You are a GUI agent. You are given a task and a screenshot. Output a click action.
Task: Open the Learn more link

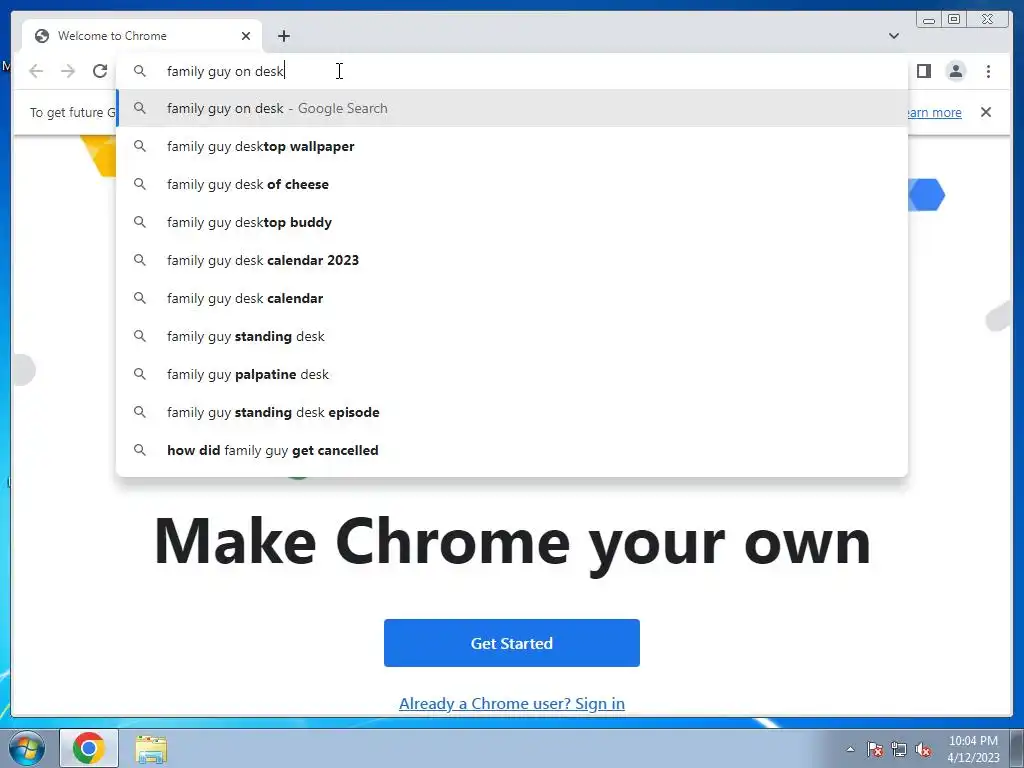[x=934, y=112]
